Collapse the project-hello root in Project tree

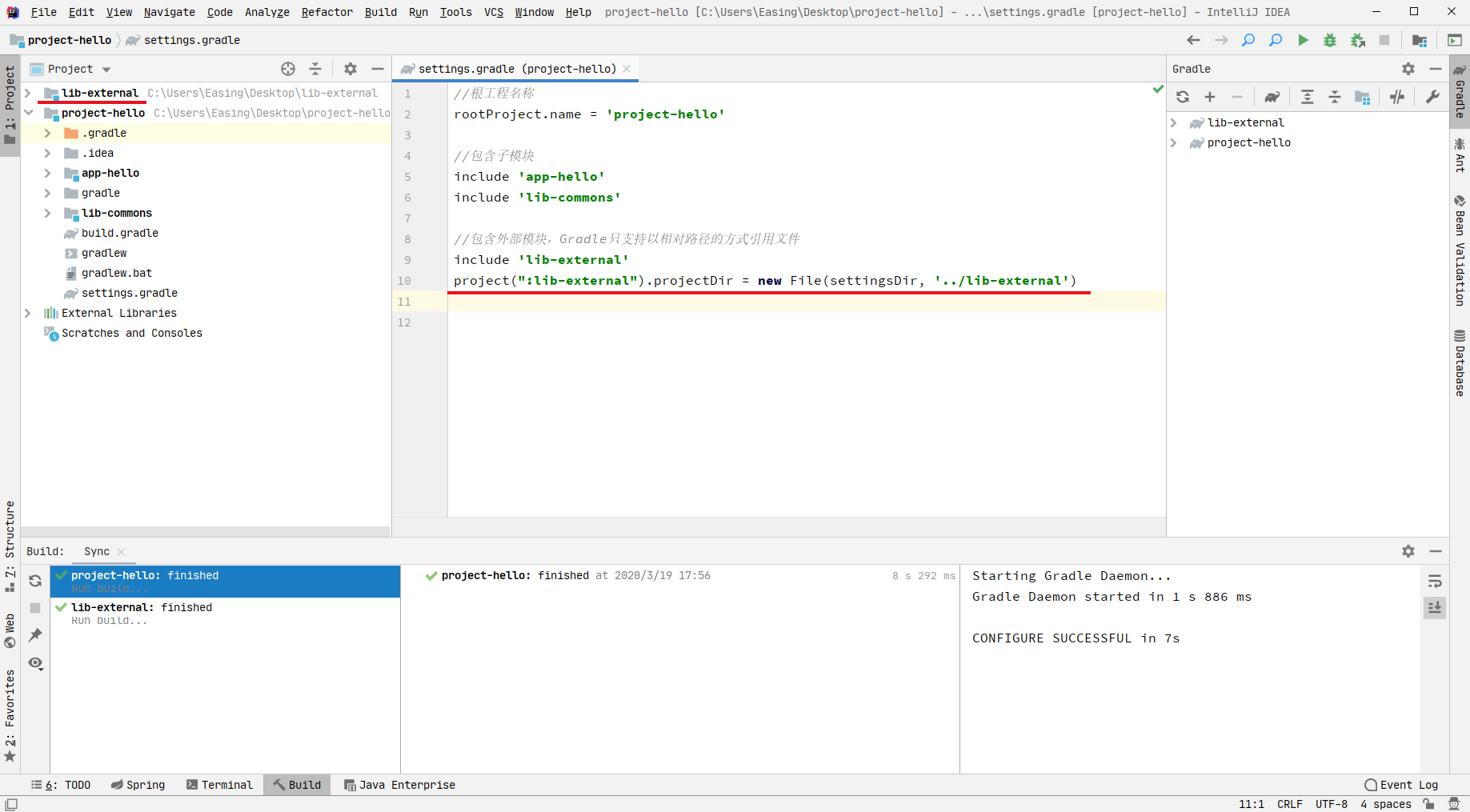click(28, 113)
